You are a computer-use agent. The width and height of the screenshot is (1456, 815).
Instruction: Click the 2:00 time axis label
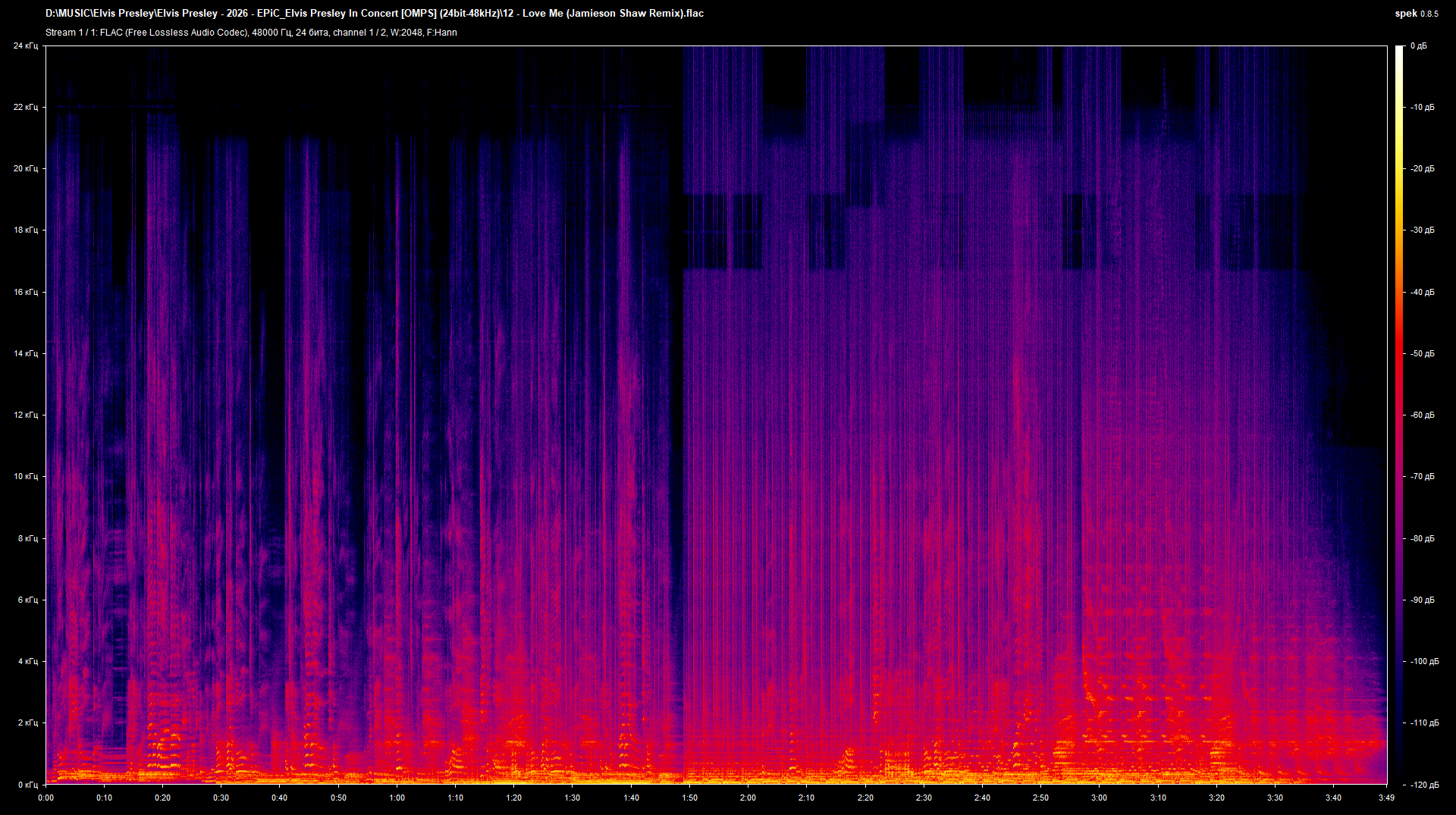(748, 798)
